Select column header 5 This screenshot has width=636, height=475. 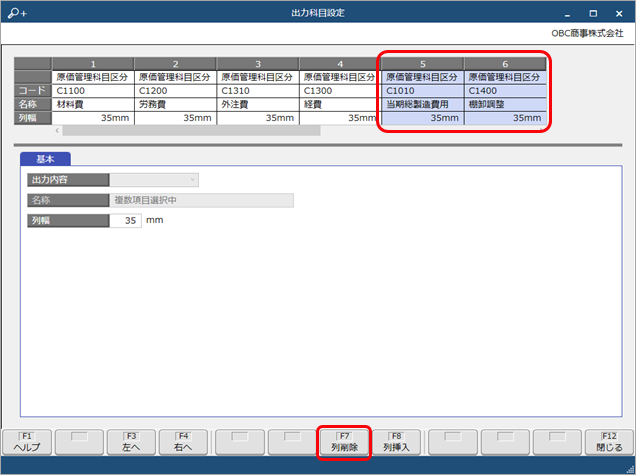click(x=423, y=64)
